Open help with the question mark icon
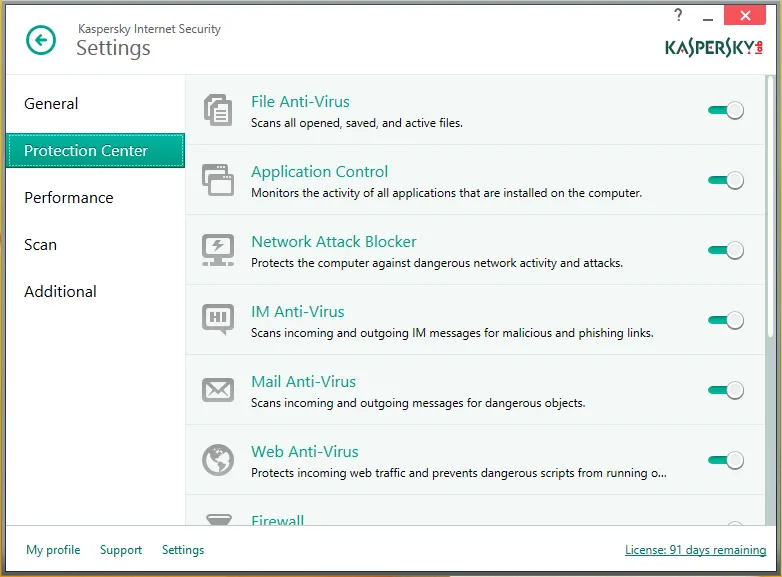Screen dimensions: 782x577 pos(678,15)
